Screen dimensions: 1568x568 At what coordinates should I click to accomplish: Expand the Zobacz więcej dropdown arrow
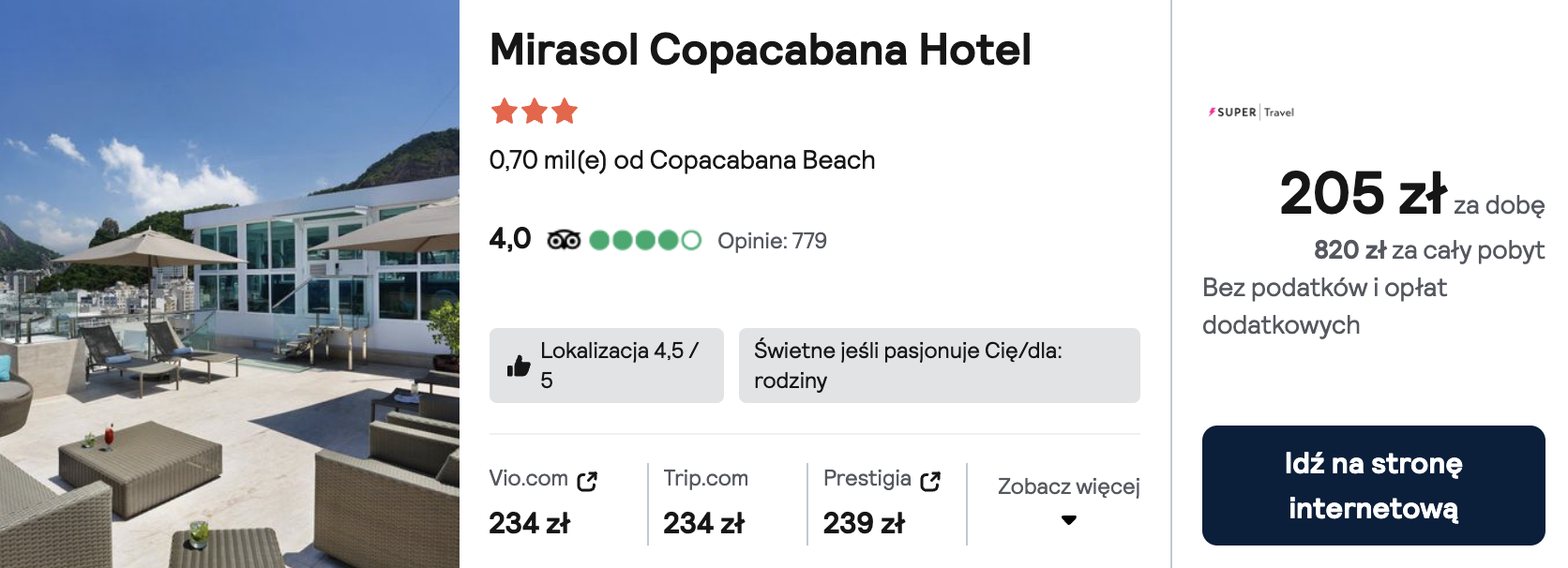coord(1068,520)
